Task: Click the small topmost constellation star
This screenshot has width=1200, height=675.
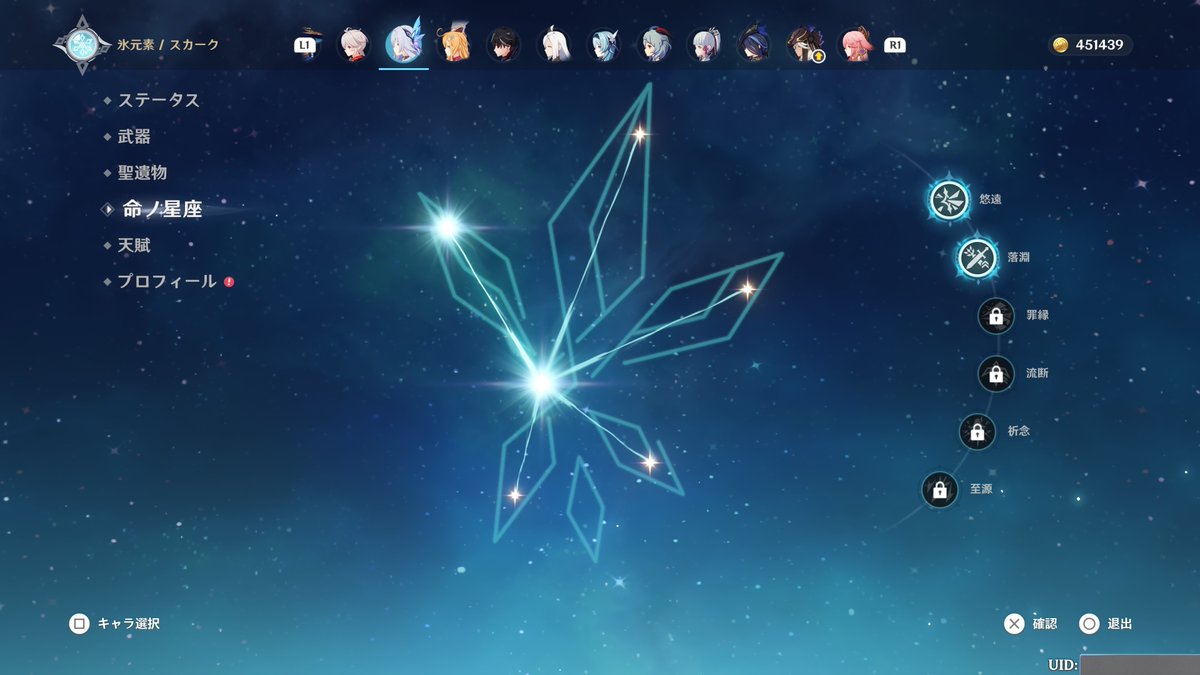Action: 639,133
